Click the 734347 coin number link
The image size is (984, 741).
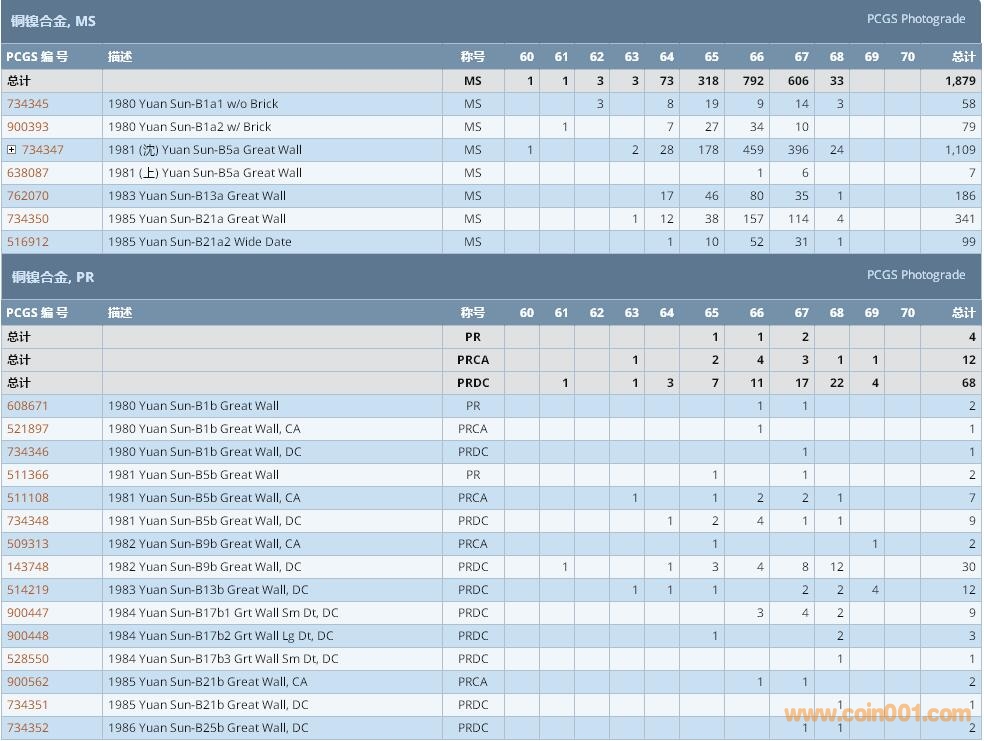43,150
